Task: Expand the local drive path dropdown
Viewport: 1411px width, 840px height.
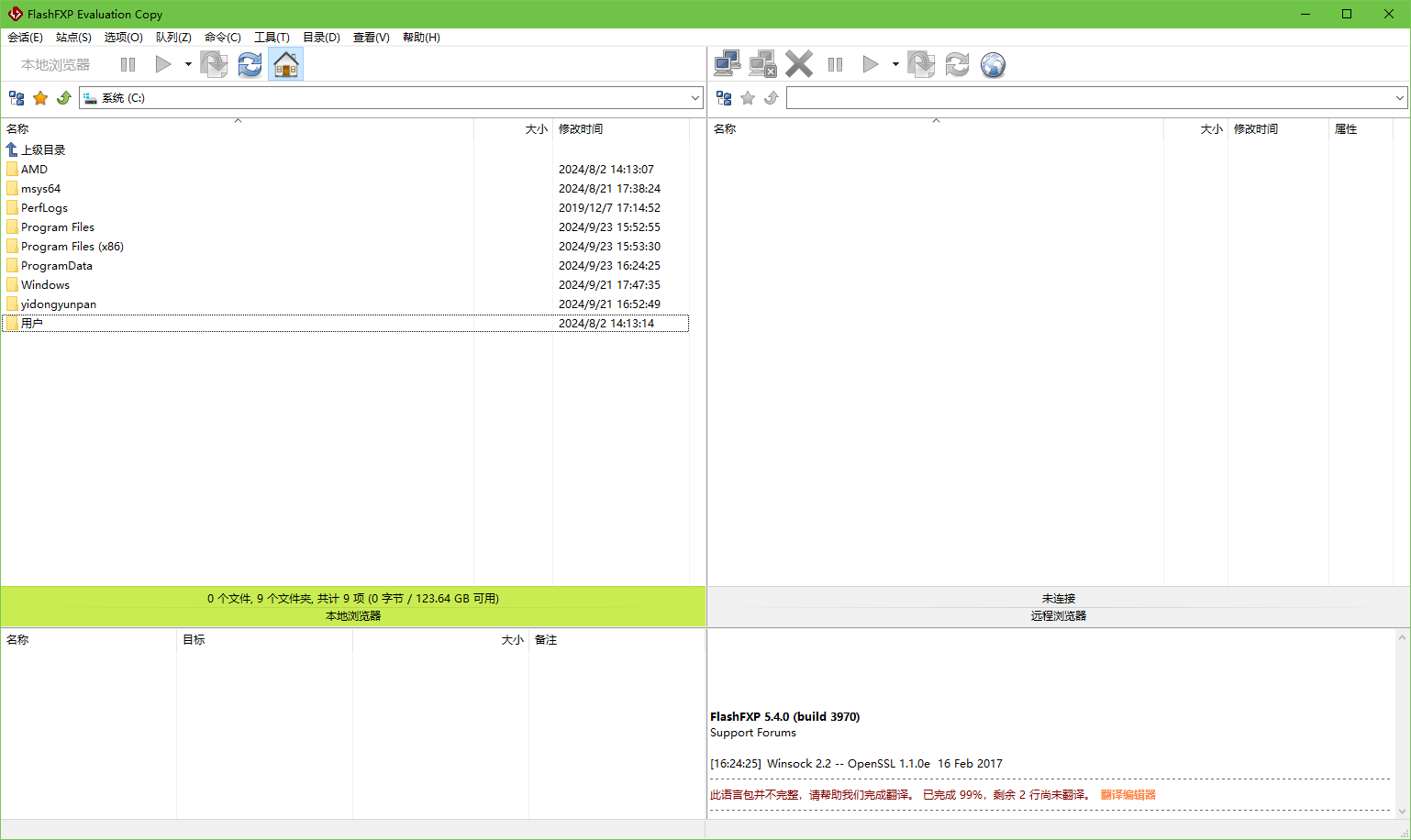Action: (x=694, y=98)
